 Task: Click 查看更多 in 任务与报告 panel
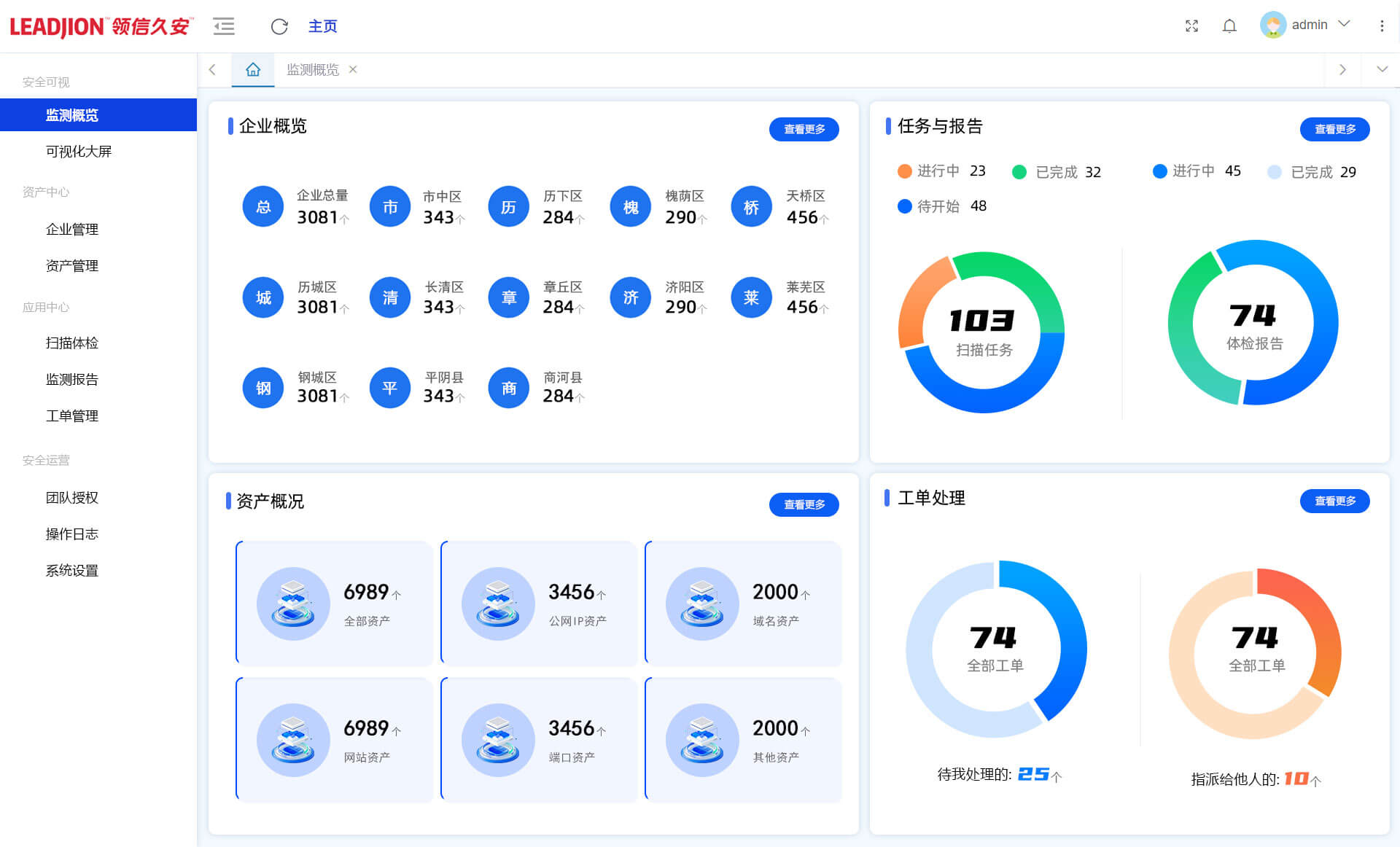[x=1335, y=129]
